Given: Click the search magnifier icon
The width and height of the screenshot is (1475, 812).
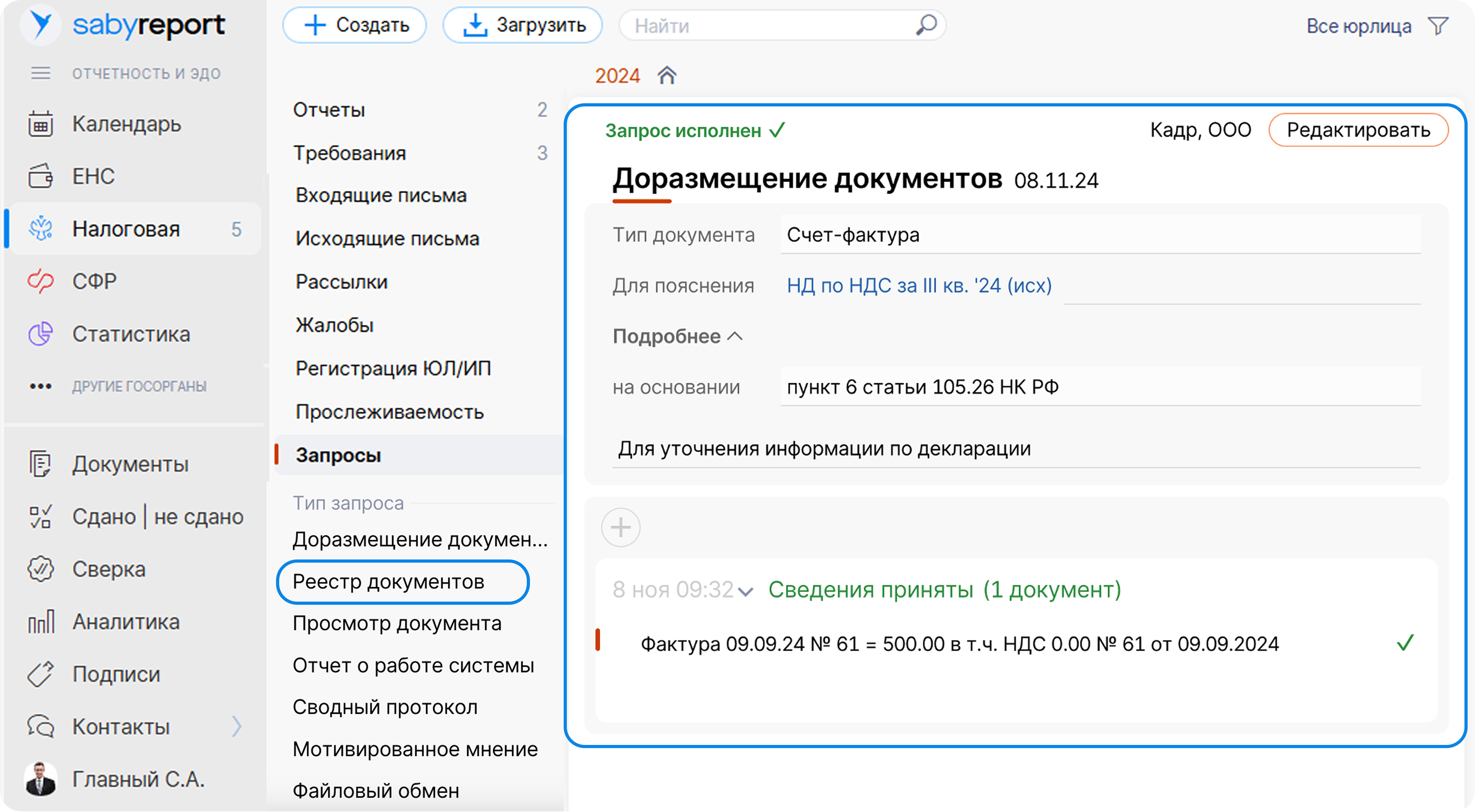Looking at the screenshot, I should tap(926, 25).
